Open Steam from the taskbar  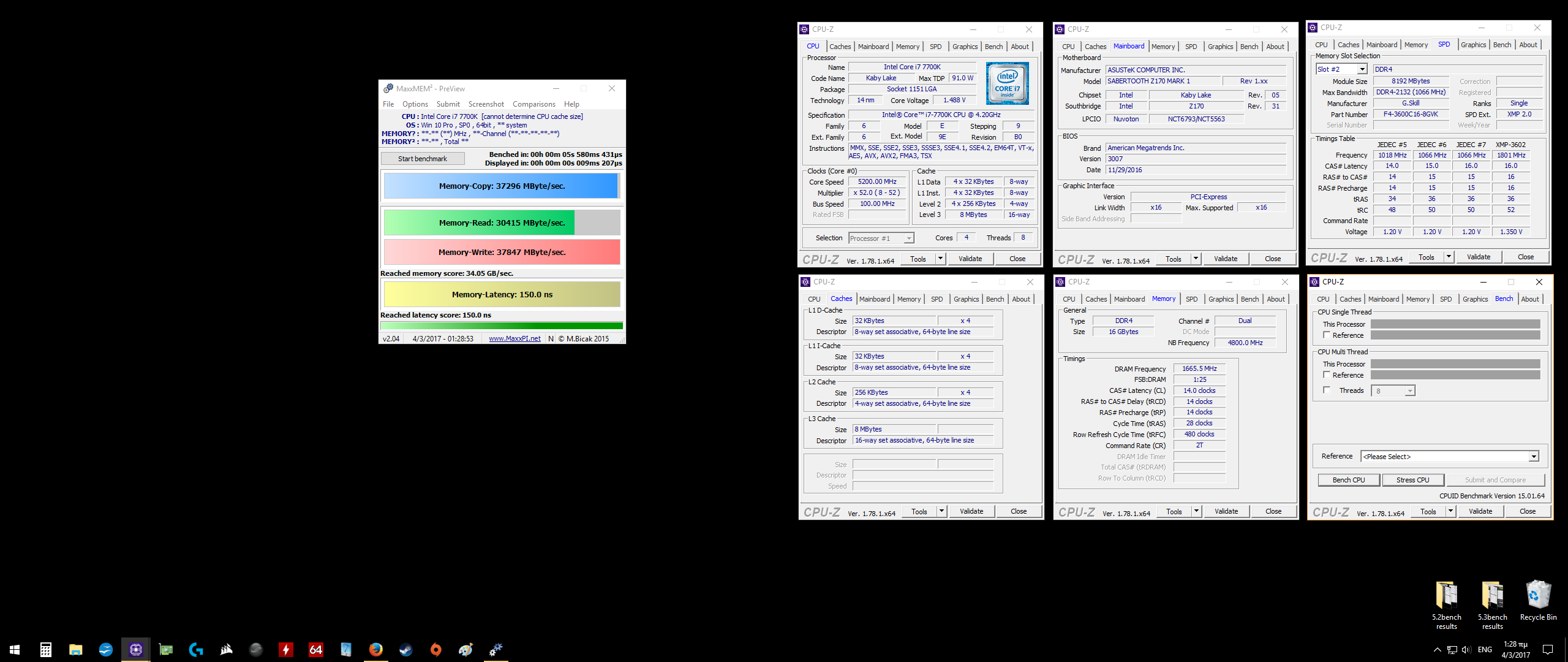406,650
